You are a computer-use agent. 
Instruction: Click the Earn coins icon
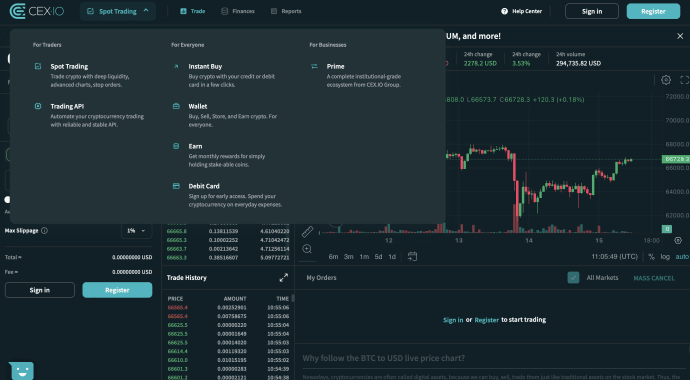176,146
